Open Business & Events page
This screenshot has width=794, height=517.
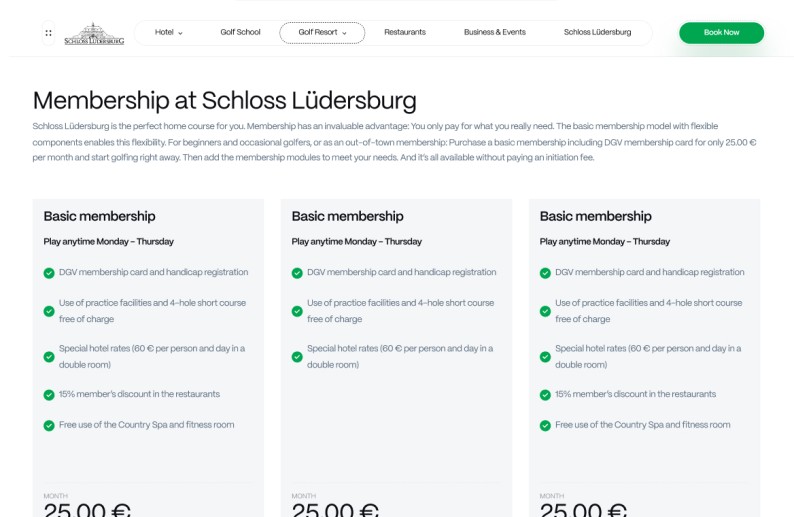click(494, 33)
